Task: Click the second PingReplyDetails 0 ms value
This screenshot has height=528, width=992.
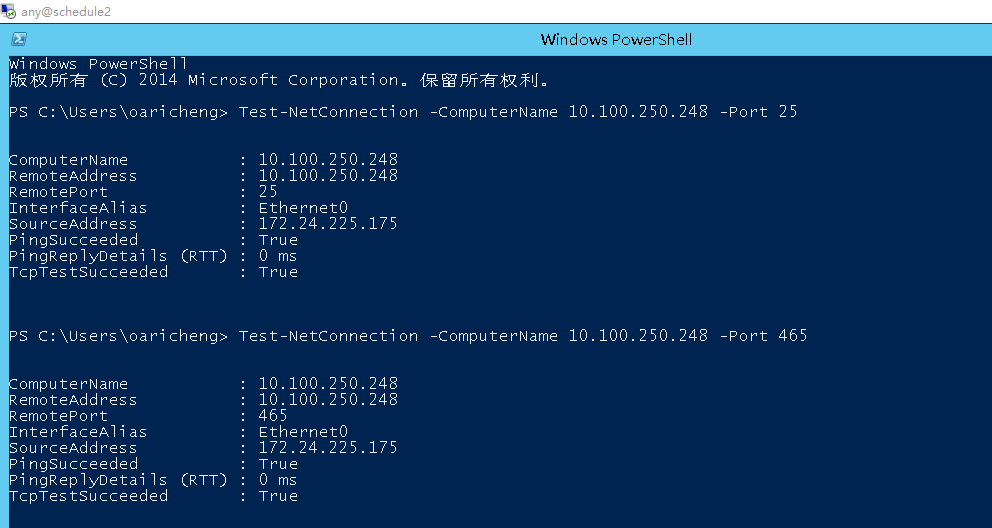Action: (x=278, y=480)
